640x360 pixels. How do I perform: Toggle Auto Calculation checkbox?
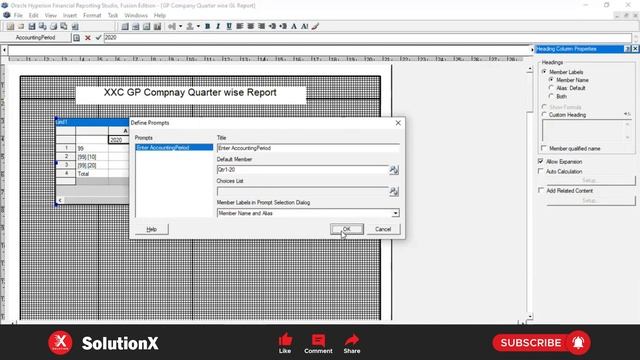(541, 171)
